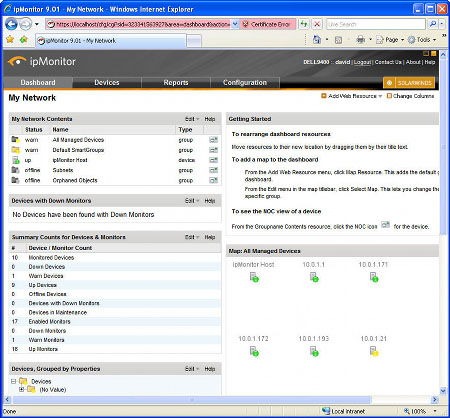Switch to the Devices tab
This screenshot has width=450, height=418.
[107, 83]
